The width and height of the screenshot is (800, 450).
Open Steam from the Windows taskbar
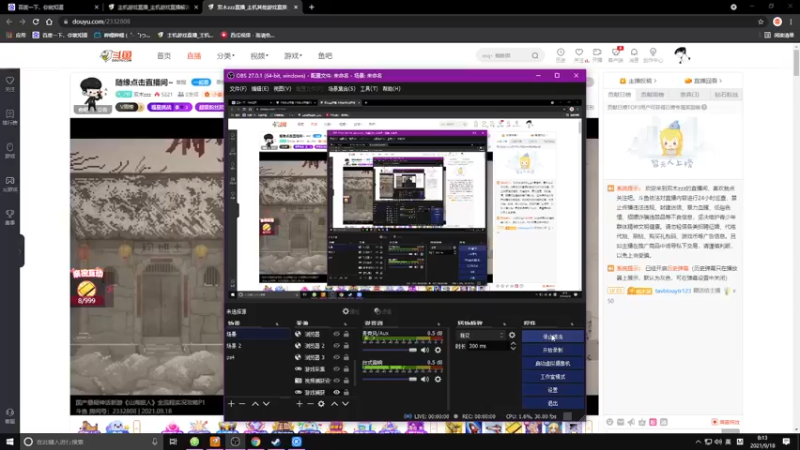coord(276,442)
